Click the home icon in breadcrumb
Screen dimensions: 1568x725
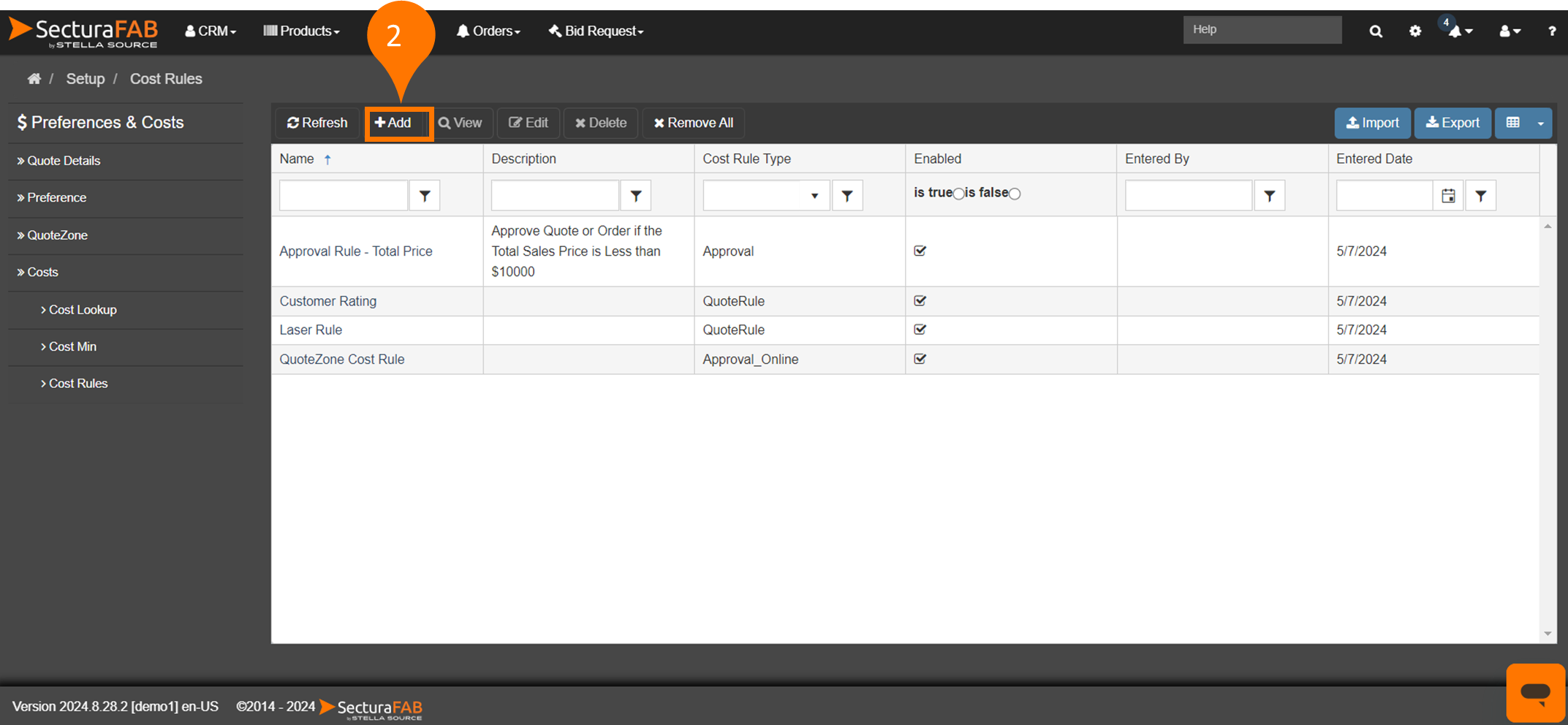34,79
